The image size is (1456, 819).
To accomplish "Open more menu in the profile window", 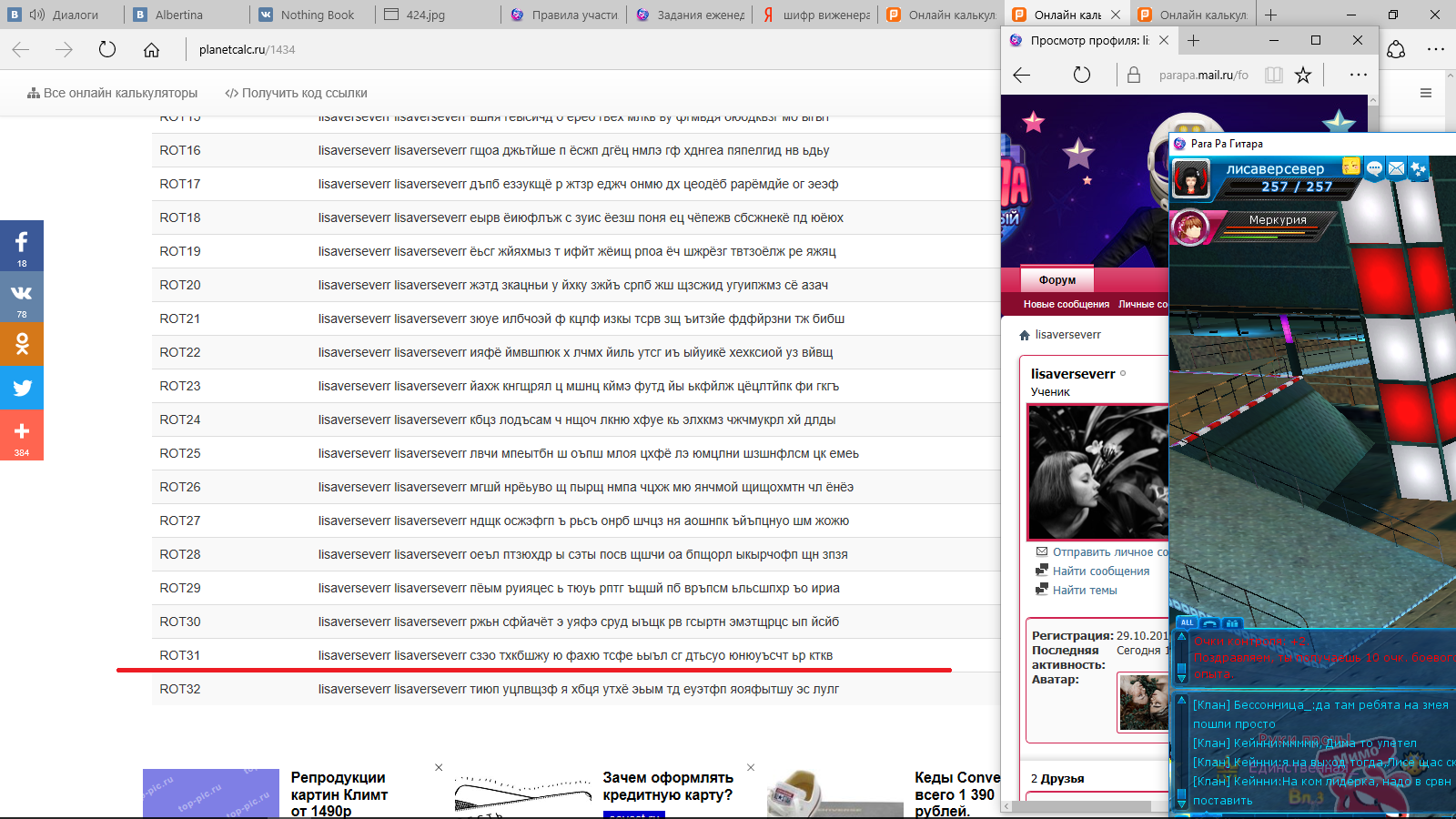I will coord(1358,75).
